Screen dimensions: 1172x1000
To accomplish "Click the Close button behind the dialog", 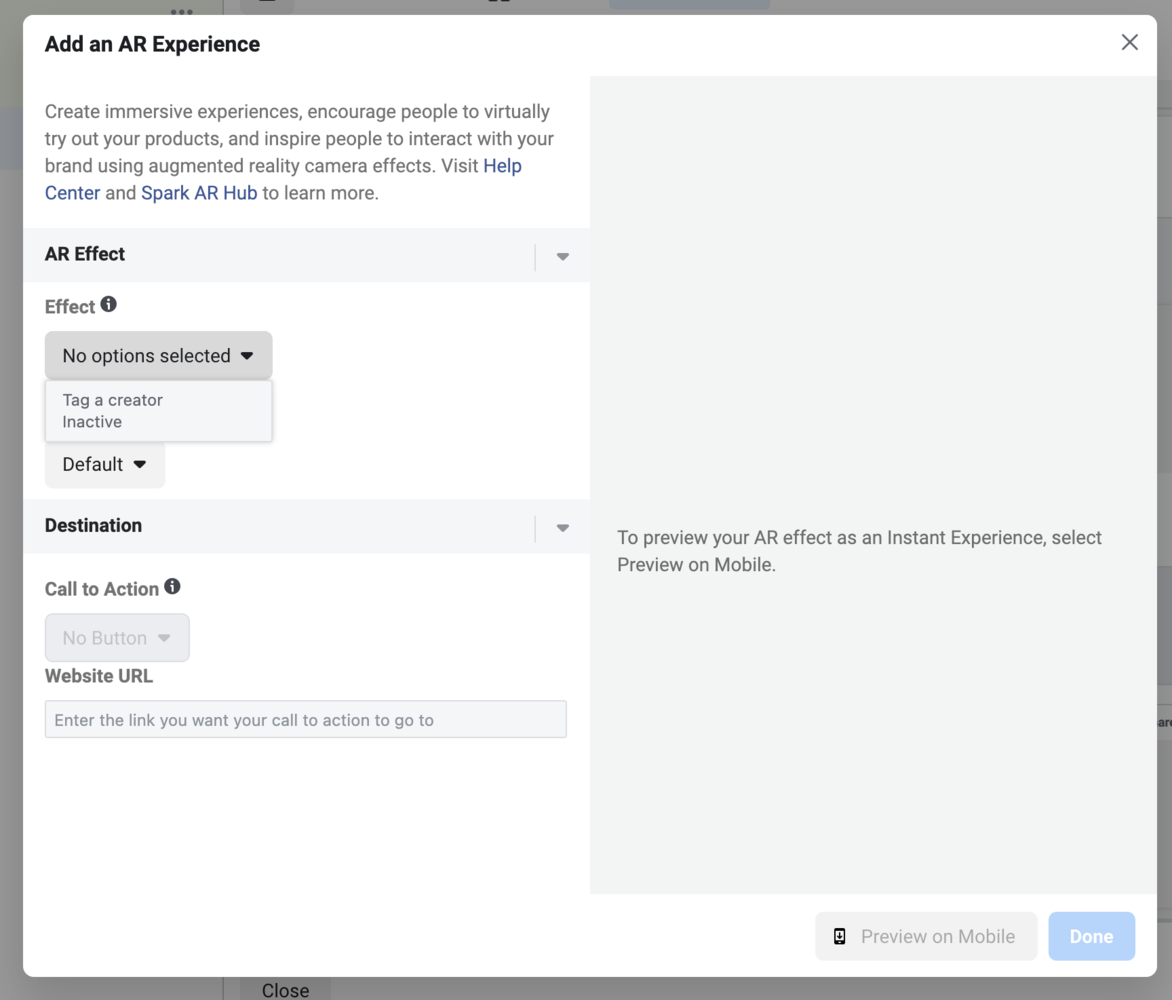I will point(285,989).
